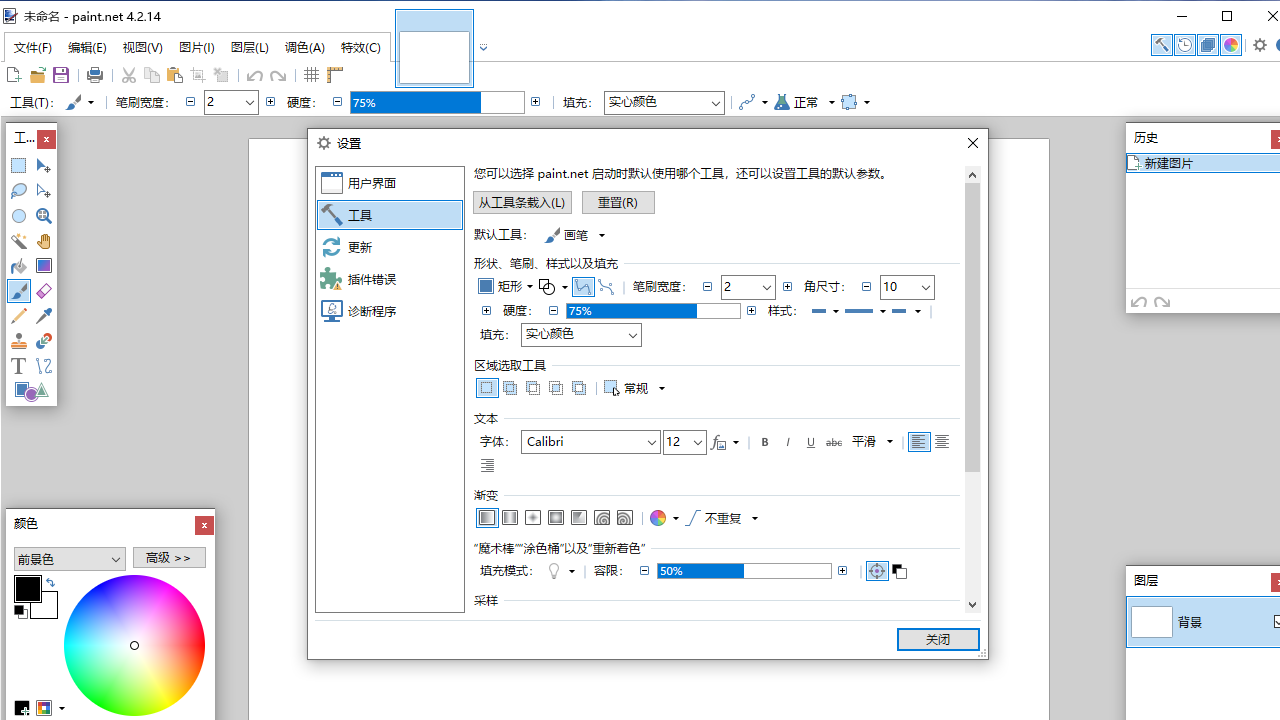Toggle underline text formatting
The width and height of the screenshot is (1280, 720).
tap(810, 441)
